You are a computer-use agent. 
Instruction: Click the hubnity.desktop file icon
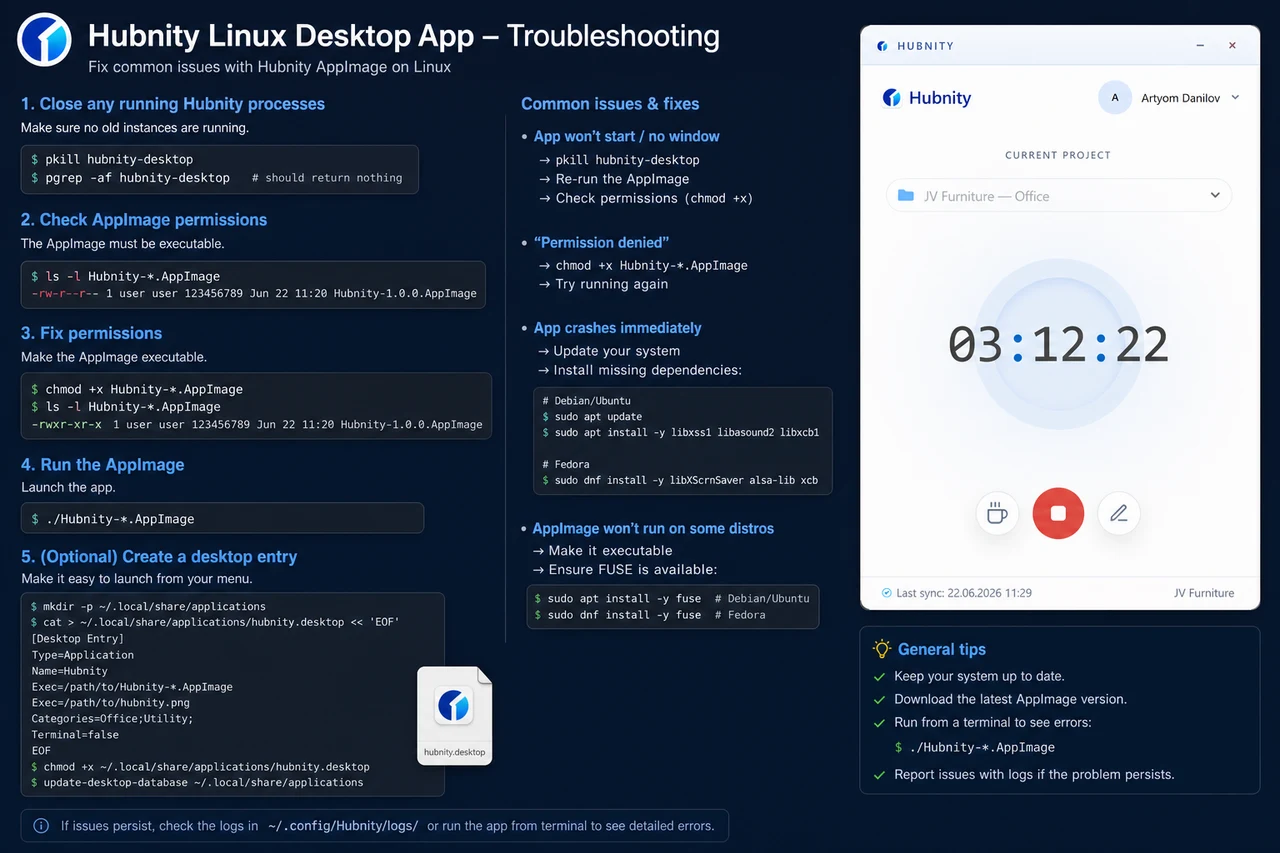pyautogui.click(x=454, y=716)
